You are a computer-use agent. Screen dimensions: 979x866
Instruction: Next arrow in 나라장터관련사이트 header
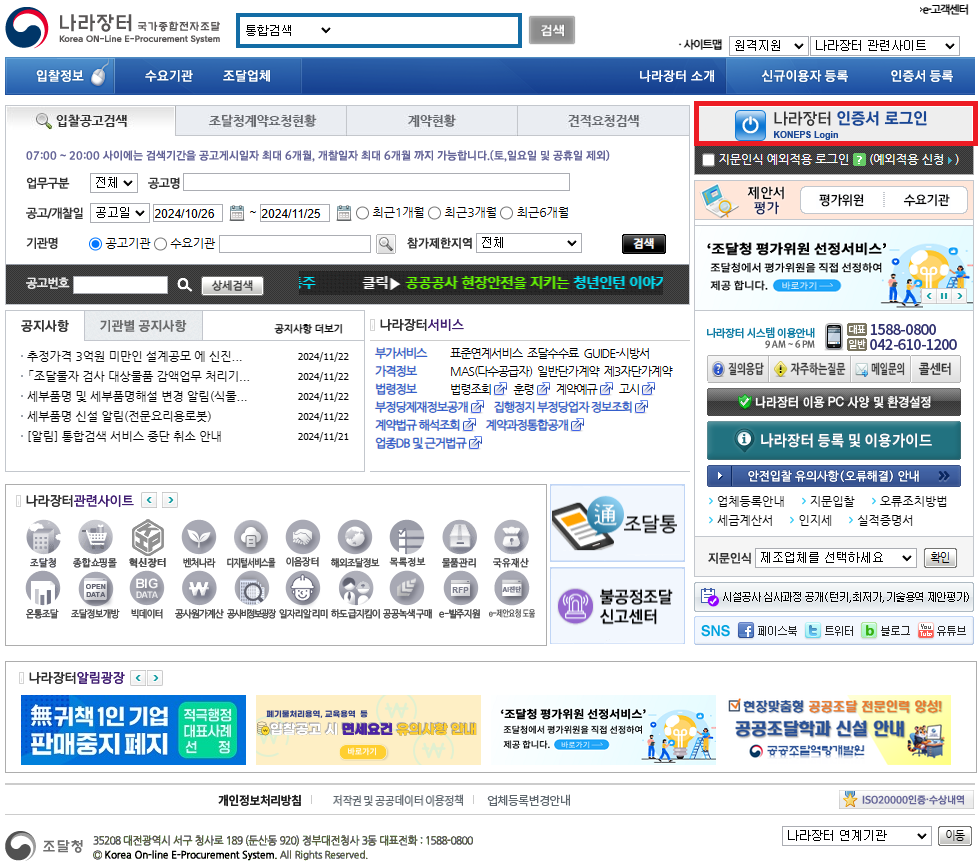pyautogui.click(x=170, y=500)
